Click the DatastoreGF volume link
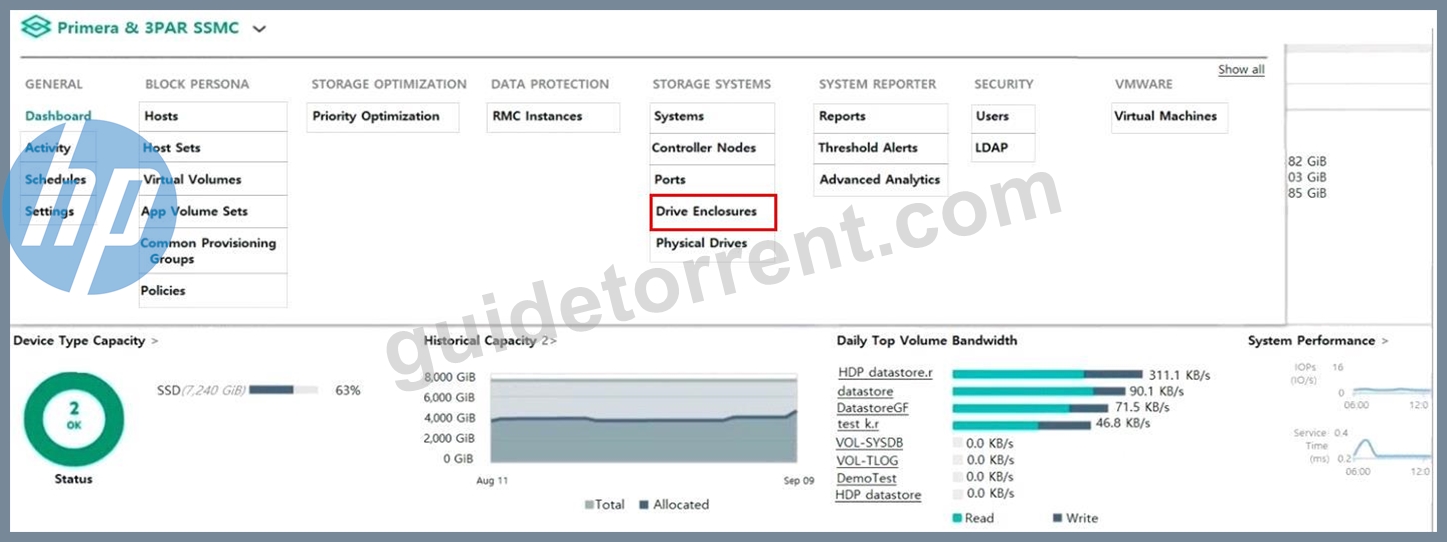The width and height of the screenshot is (1447, 542). click(873, 408)
